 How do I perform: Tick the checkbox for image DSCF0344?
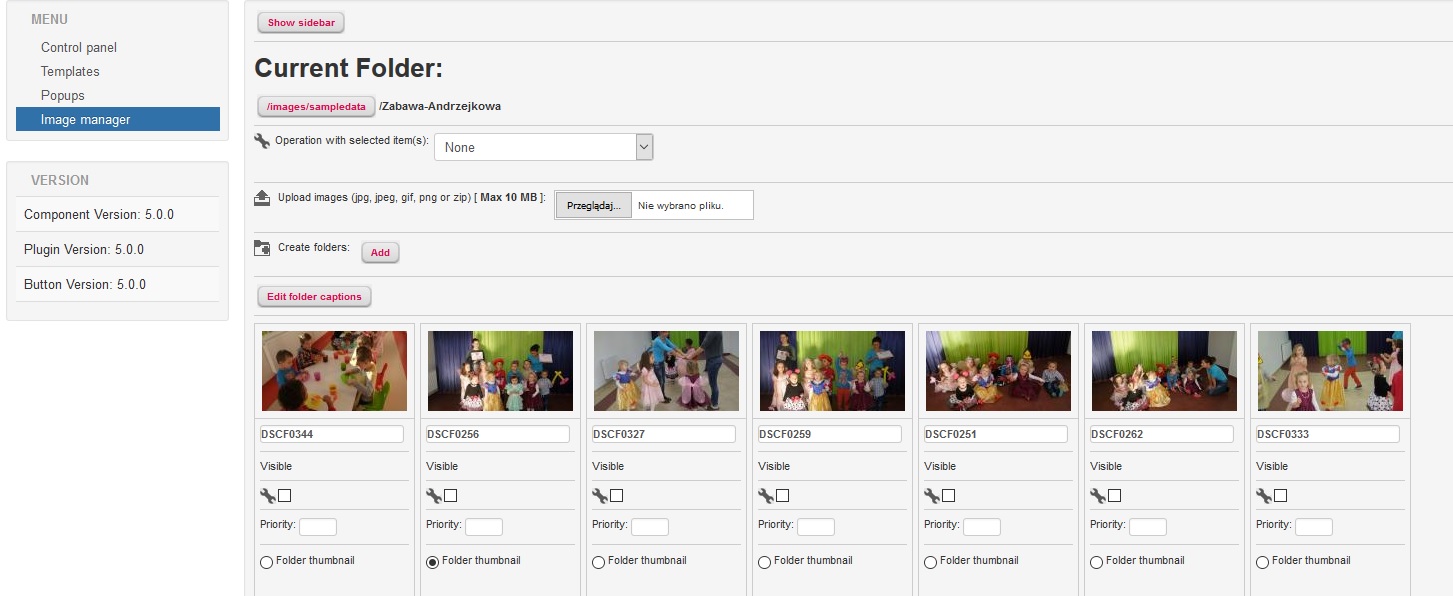pyautogui.click(x=285, y=495)
